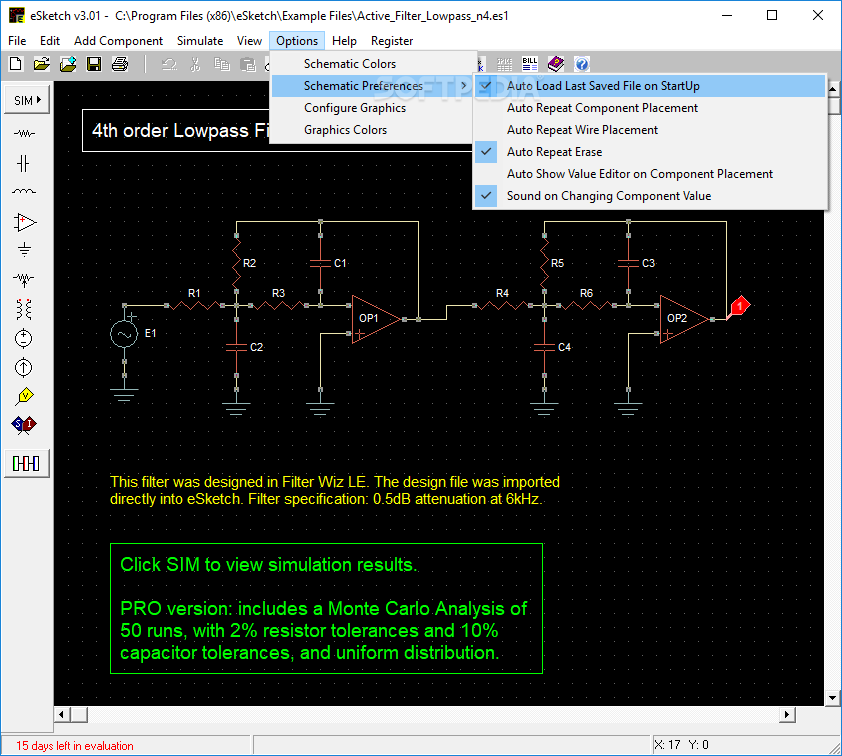The height and width of the screenshot is (756, 842).
Task: Select op-amp OP1 in schematic
Action: click(x=376, y=319)
